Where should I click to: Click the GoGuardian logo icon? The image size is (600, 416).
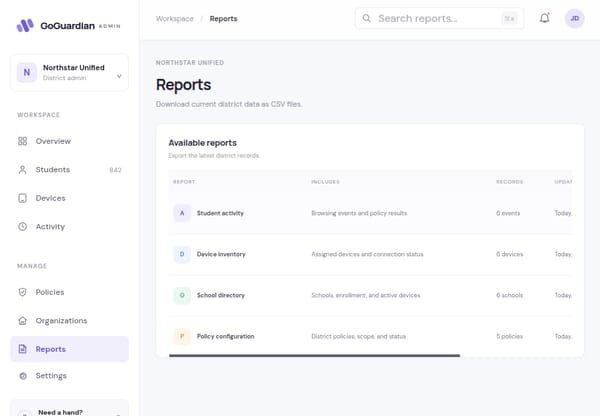25,26
